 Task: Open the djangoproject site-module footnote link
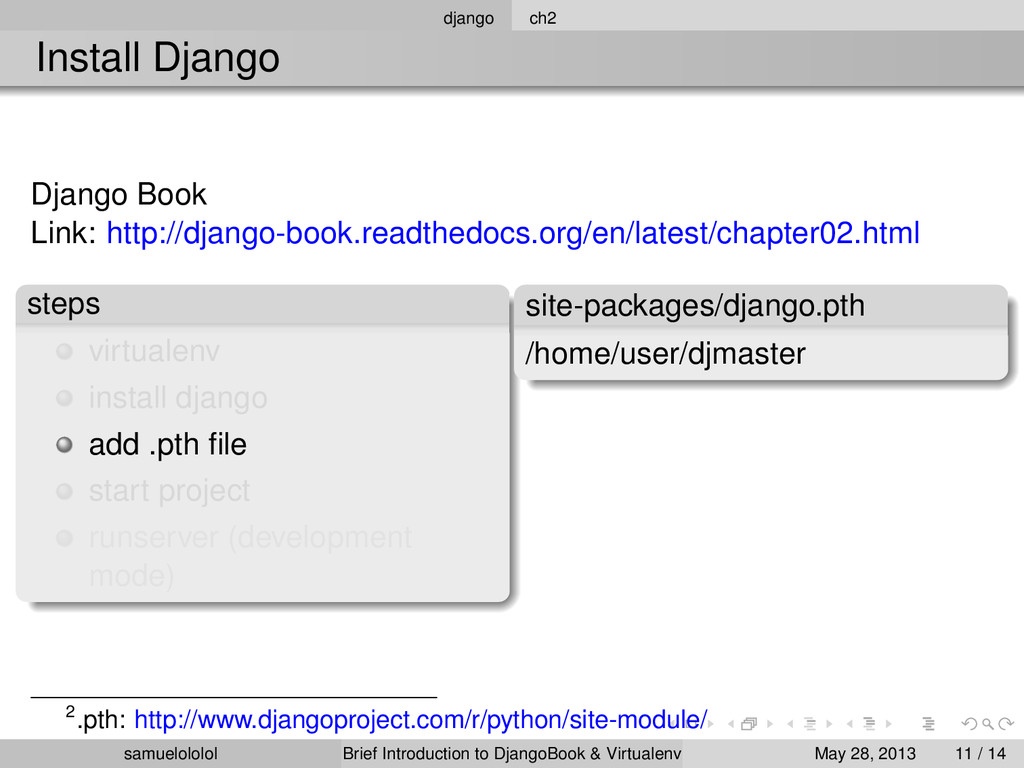pos(421,720)
